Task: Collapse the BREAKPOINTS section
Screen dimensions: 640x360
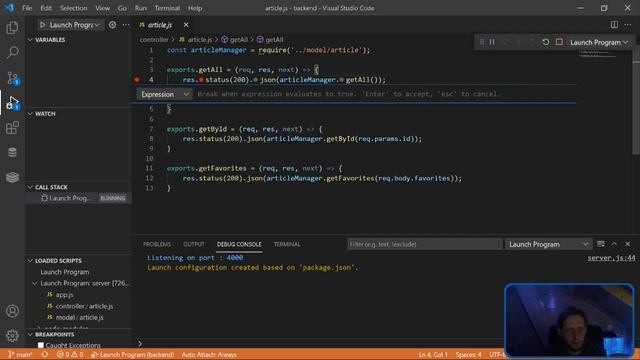Action: click(x=54, y=334)
